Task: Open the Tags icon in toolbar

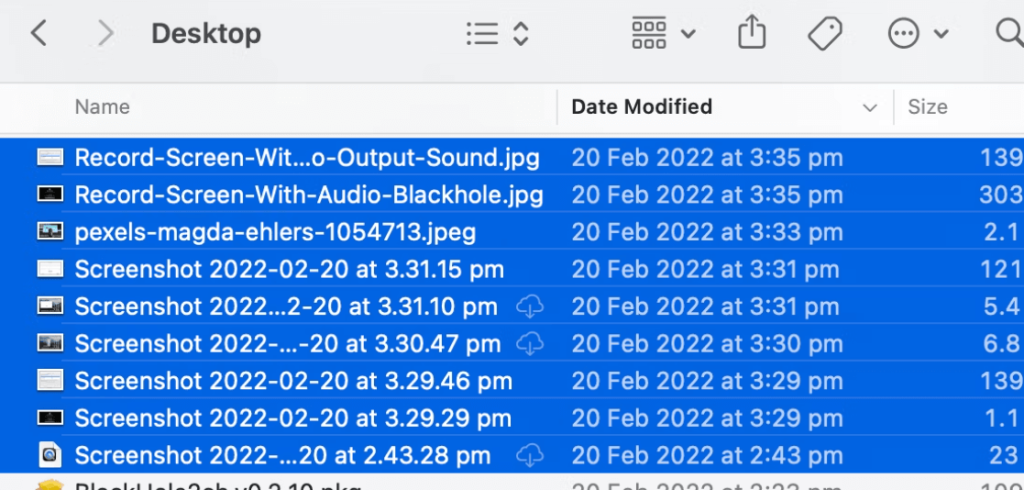Action: pos(825,34)
